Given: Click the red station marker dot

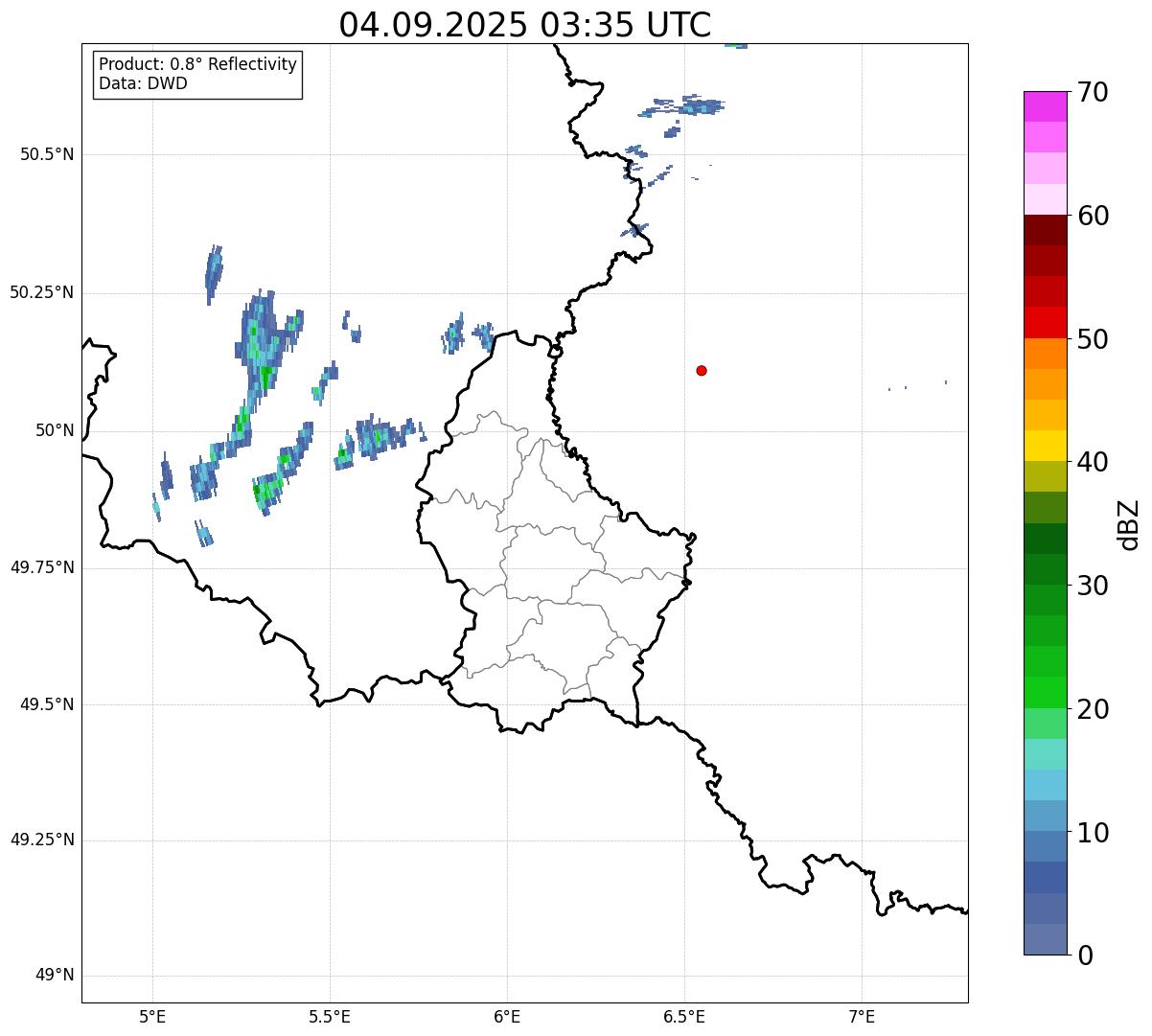Looking at the screenshot, I should [x=702, y=370].
